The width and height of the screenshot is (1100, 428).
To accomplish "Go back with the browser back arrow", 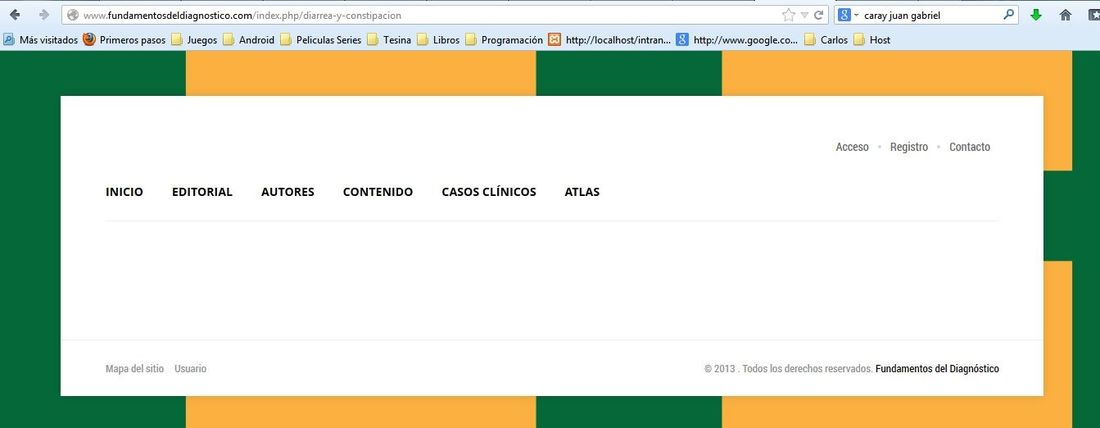I will pos(14,15).
